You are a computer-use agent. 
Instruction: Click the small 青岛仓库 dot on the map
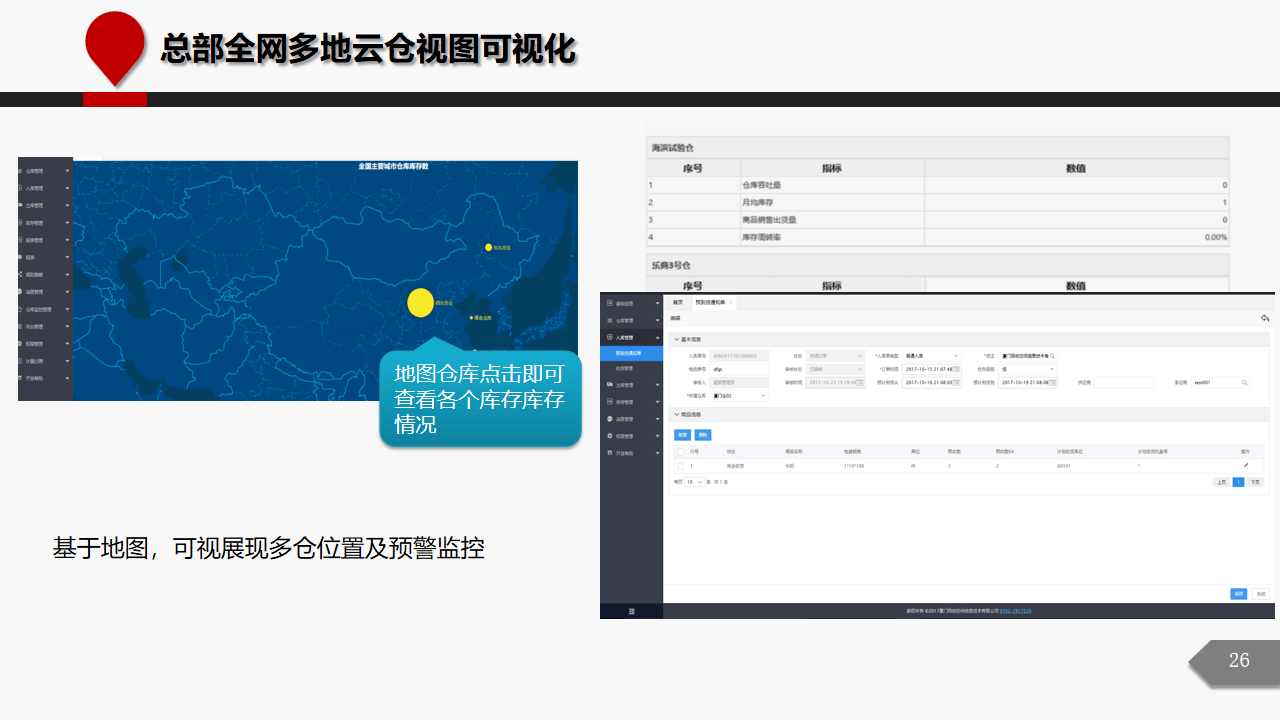click(472, 318)
